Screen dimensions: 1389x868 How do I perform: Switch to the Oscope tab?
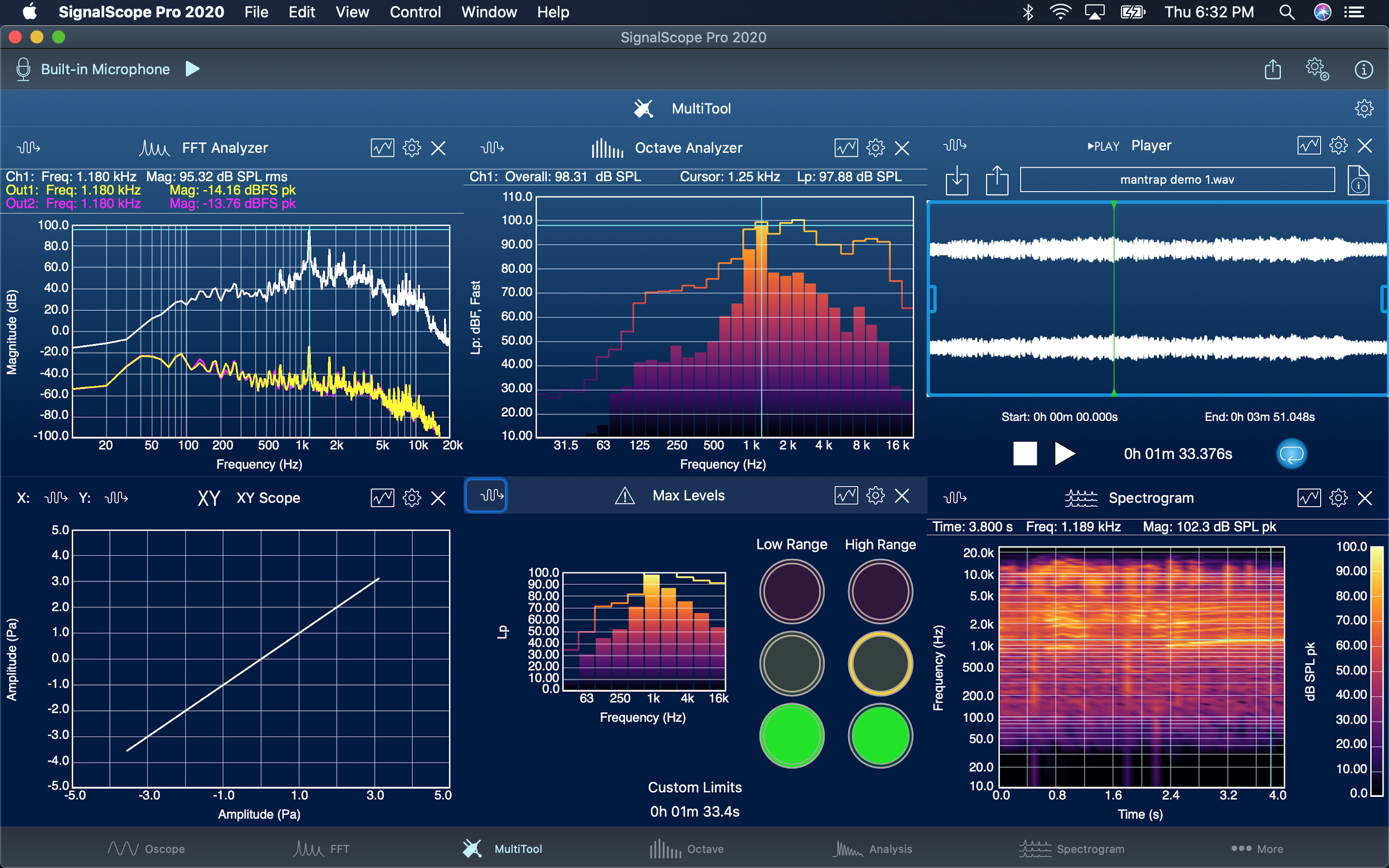tap(146, 848)
